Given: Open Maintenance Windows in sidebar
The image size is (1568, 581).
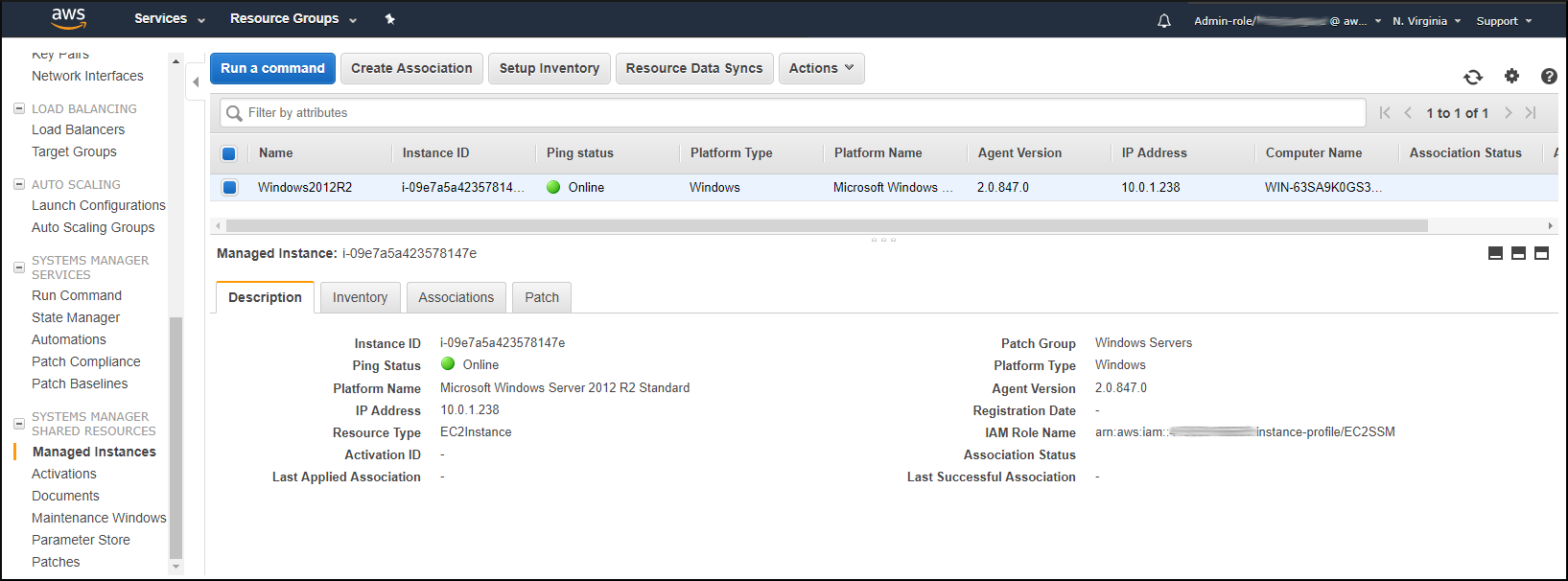Looking at the screenshot, I should click(99, 518).
